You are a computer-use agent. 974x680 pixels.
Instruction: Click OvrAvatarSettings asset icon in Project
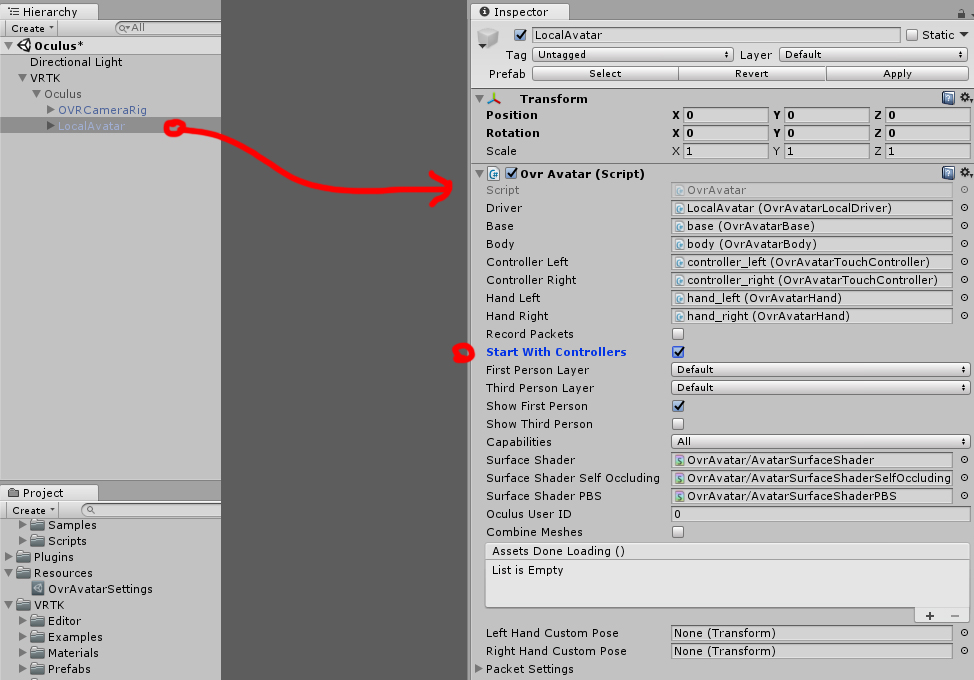point(39,589)
